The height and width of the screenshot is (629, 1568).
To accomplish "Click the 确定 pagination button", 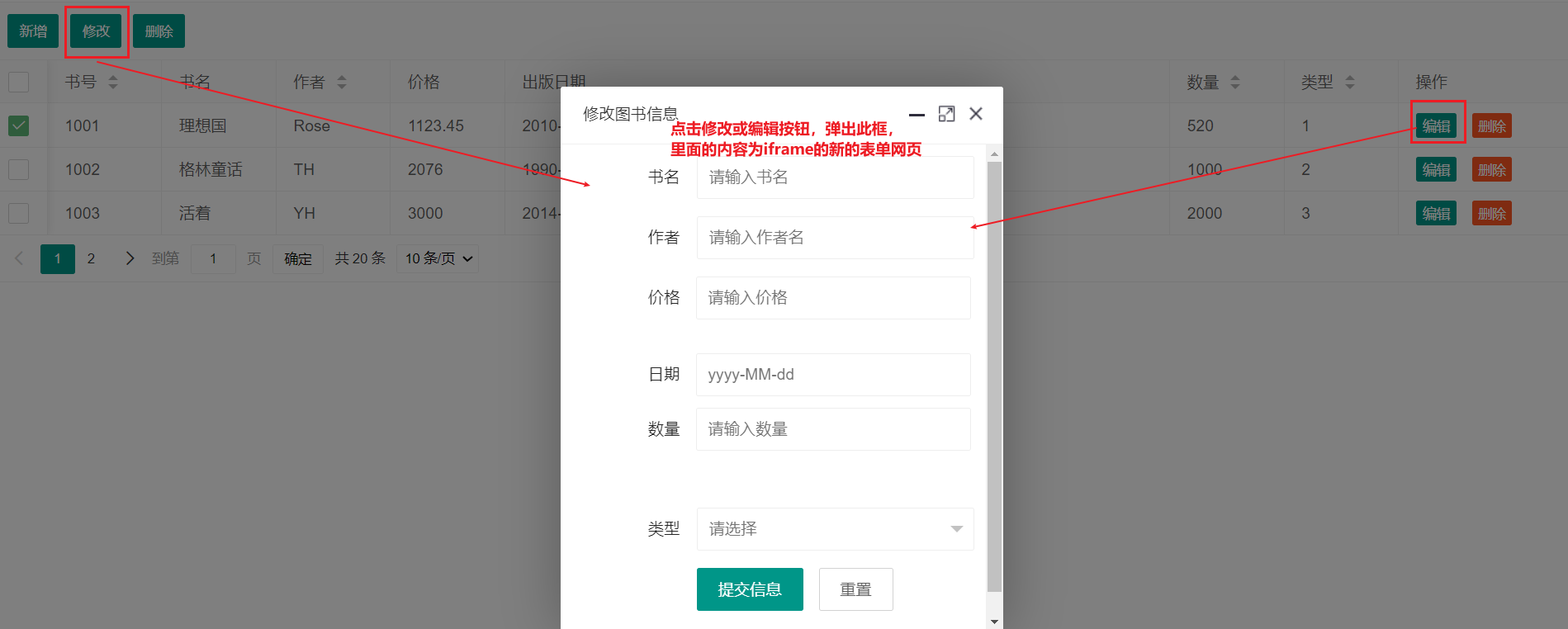I will coord(298,258).
